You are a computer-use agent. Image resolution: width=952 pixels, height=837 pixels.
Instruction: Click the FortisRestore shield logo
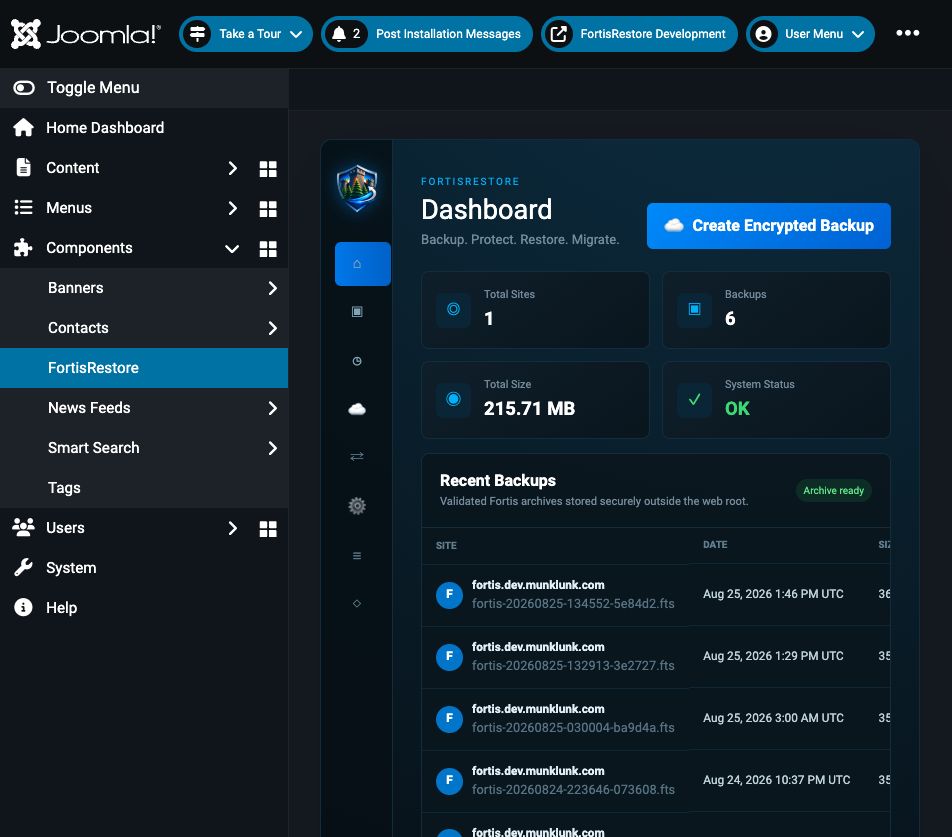(357, 188)
